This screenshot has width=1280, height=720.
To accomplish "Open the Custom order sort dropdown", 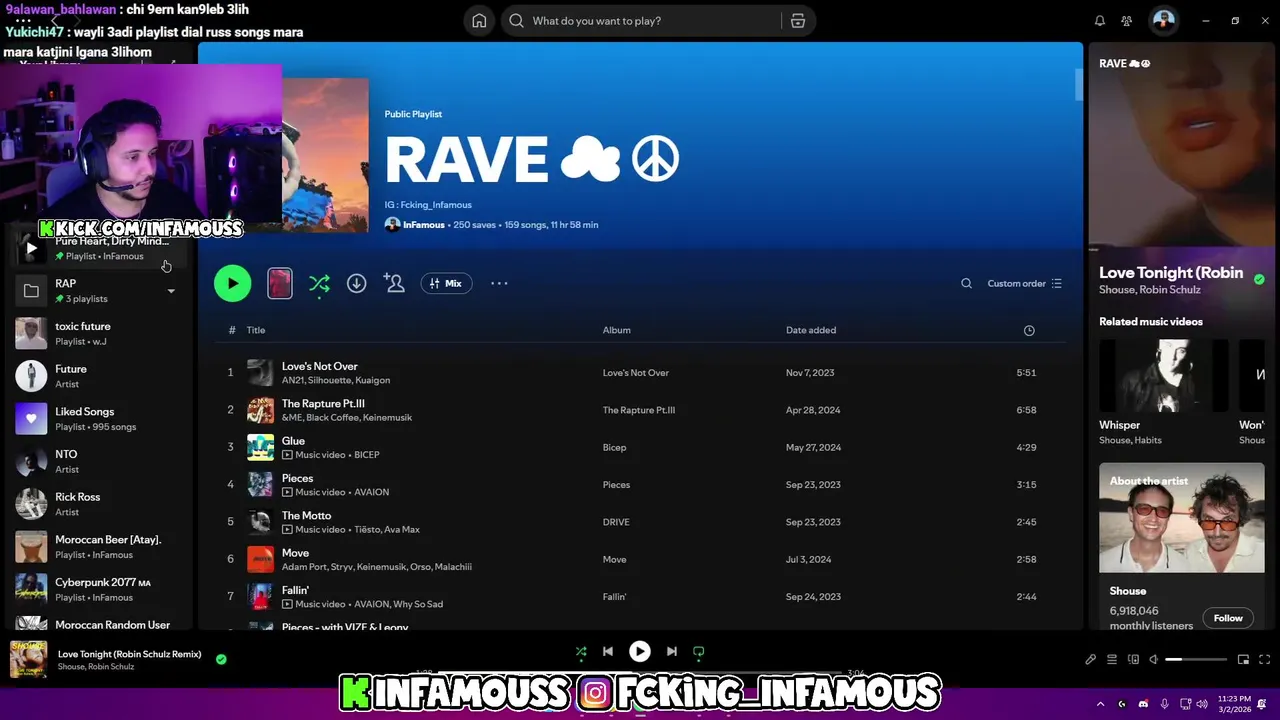I will point(1024,283).
